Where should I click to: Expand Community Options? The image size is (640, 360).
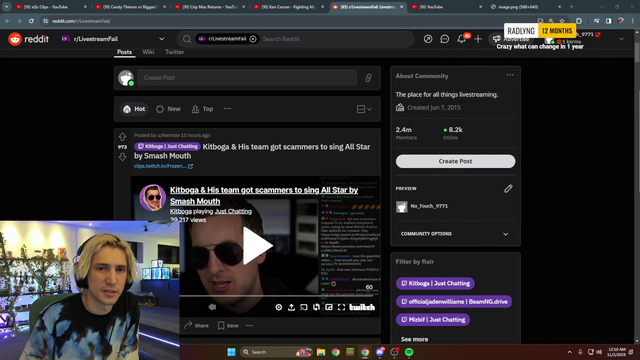click(x=455, y=234)
